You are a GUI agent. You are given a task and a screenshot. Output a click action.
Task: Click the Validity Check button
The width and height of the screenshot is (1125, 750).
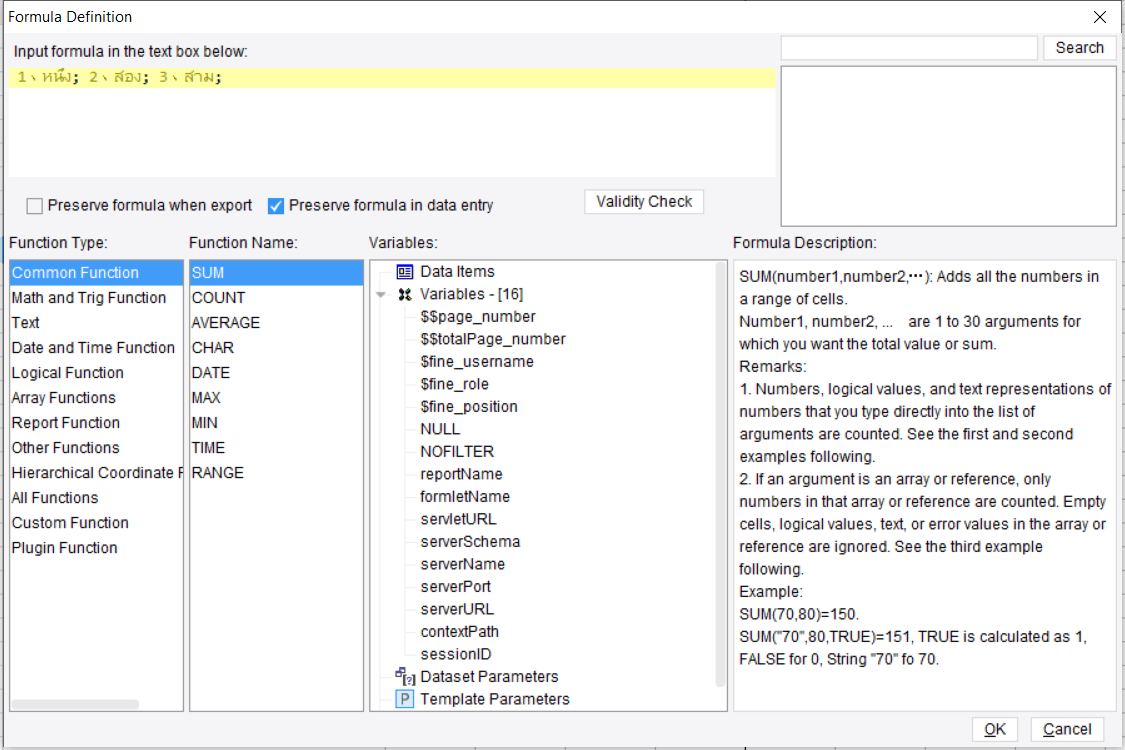click(643, 201)
